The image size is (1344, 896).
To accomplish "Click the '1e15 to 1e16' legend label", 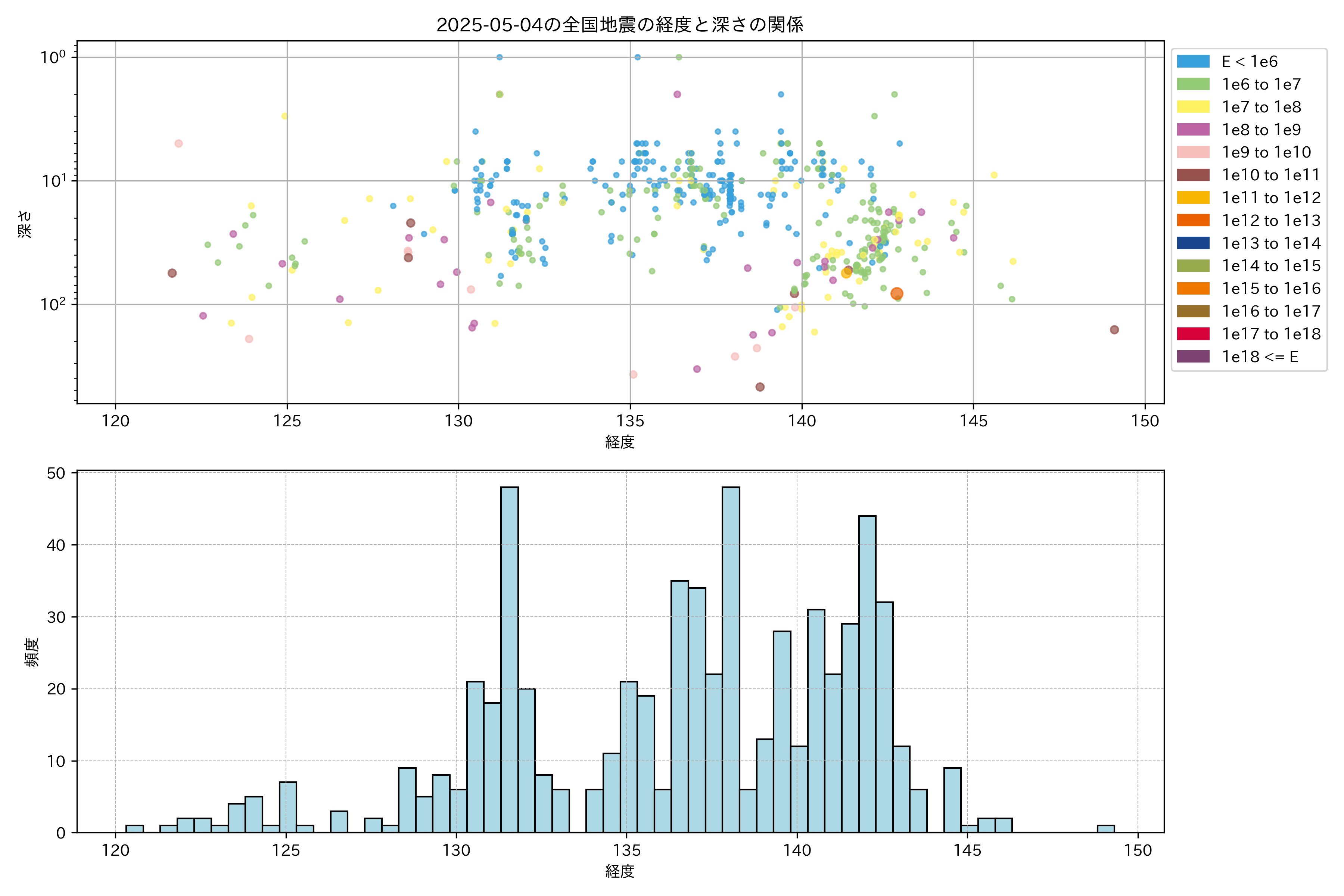I will [1271, 289].
